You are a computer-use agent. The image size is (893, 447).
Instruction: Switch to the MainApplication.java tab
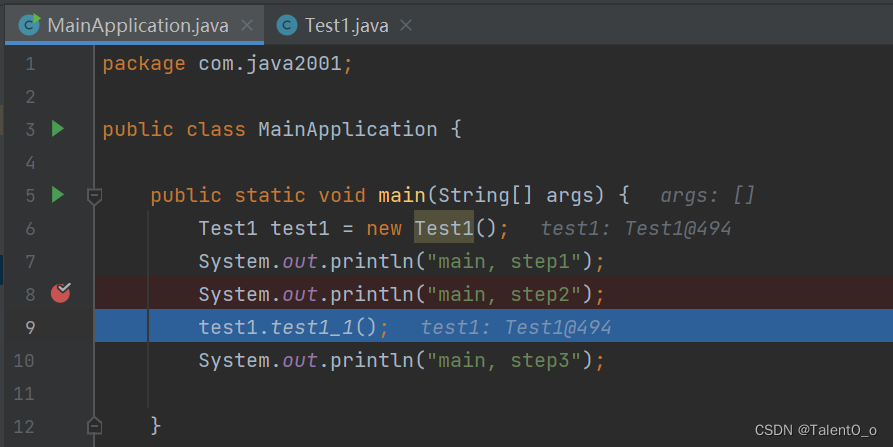[x=134, y=25]
